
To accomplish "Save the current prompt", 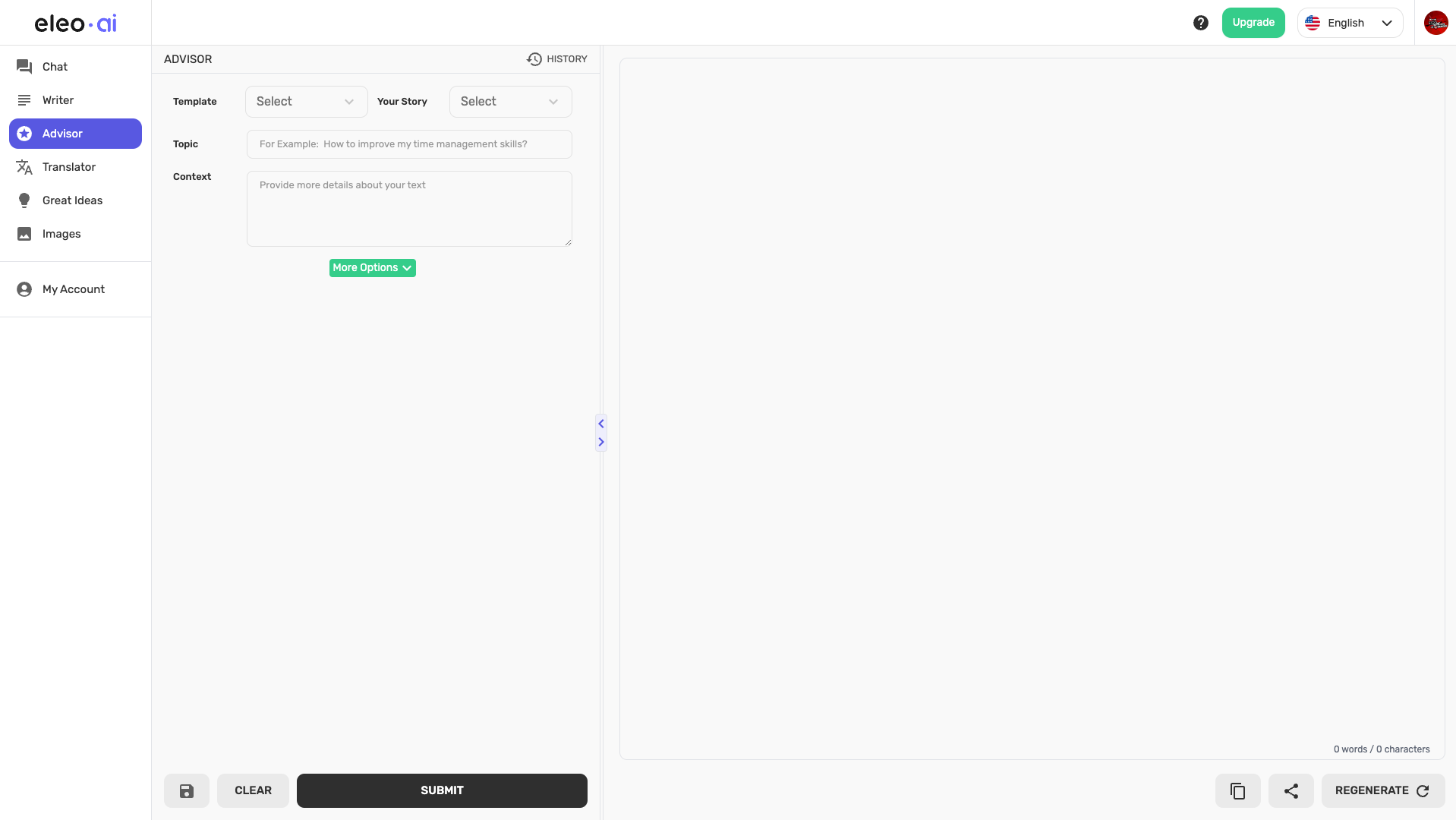I will point(186,790).
